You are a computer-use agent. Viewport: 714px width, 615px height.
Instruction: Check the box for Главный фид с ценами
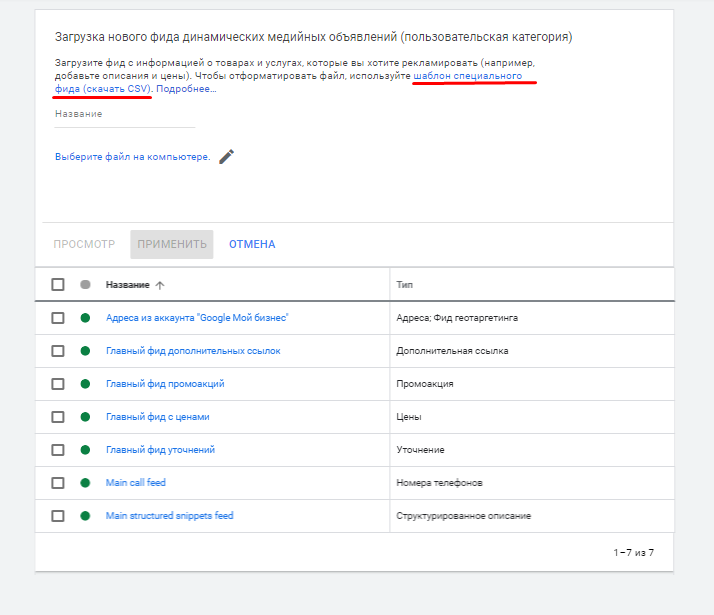tap(58, 417)
